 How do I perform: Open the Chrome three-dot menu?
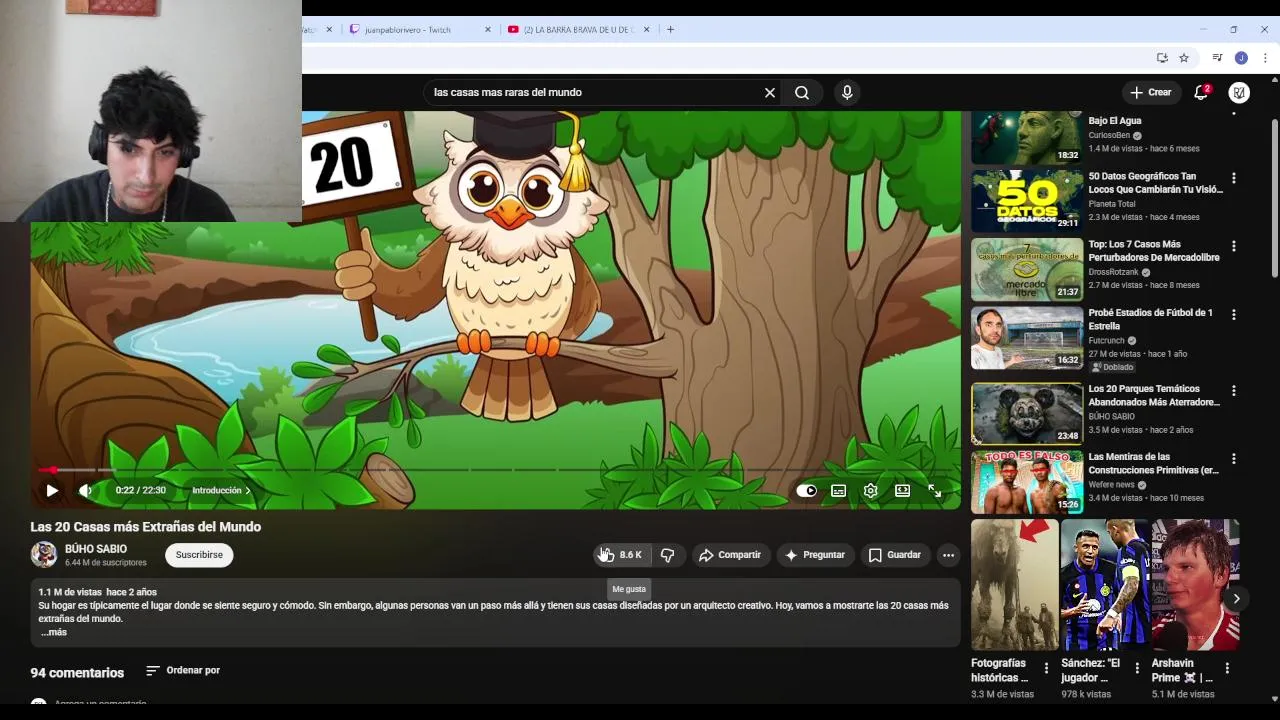point(1265,58)
